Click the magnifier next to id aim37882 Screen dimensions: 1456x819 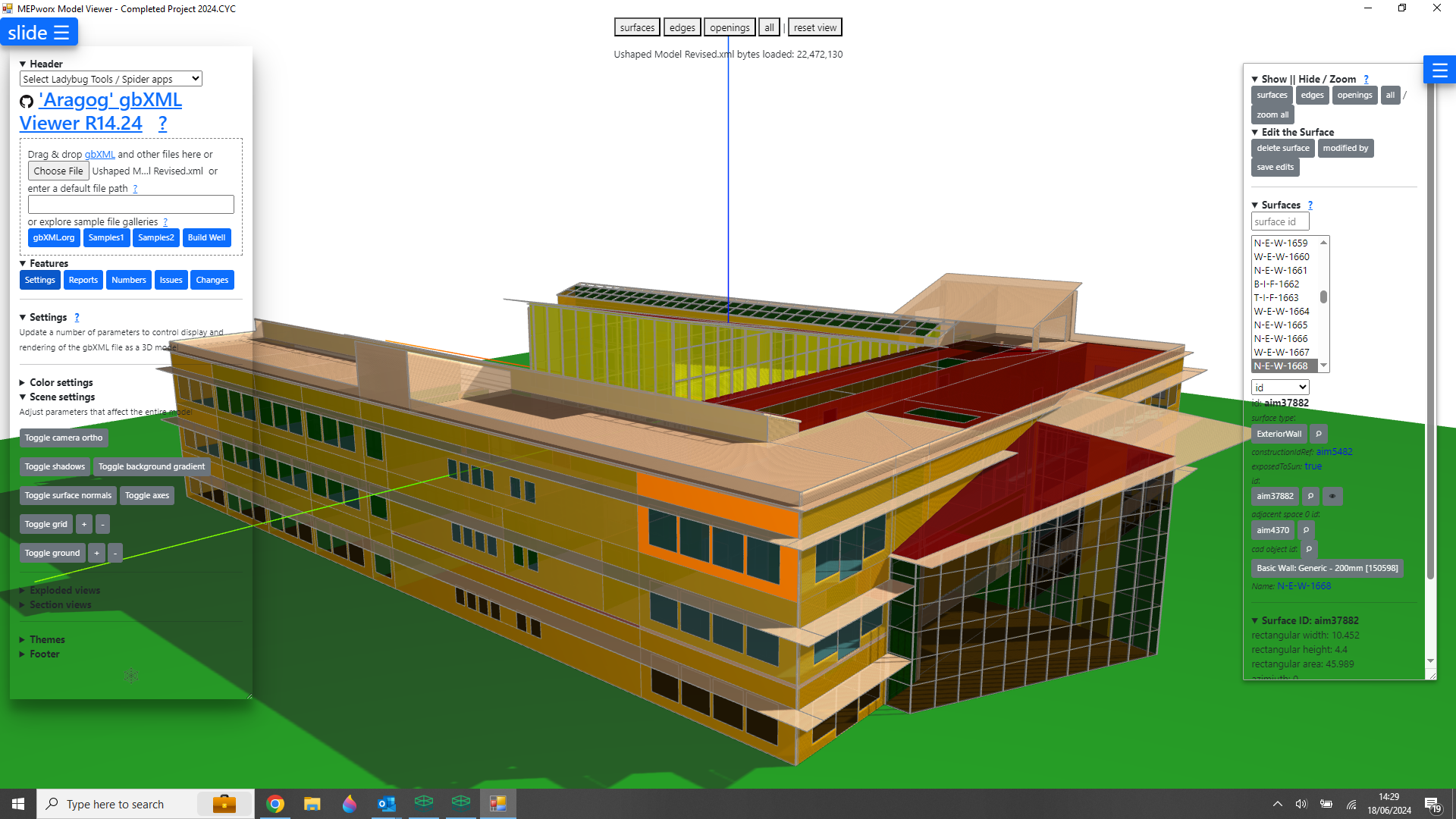[x=1310, y=496]
